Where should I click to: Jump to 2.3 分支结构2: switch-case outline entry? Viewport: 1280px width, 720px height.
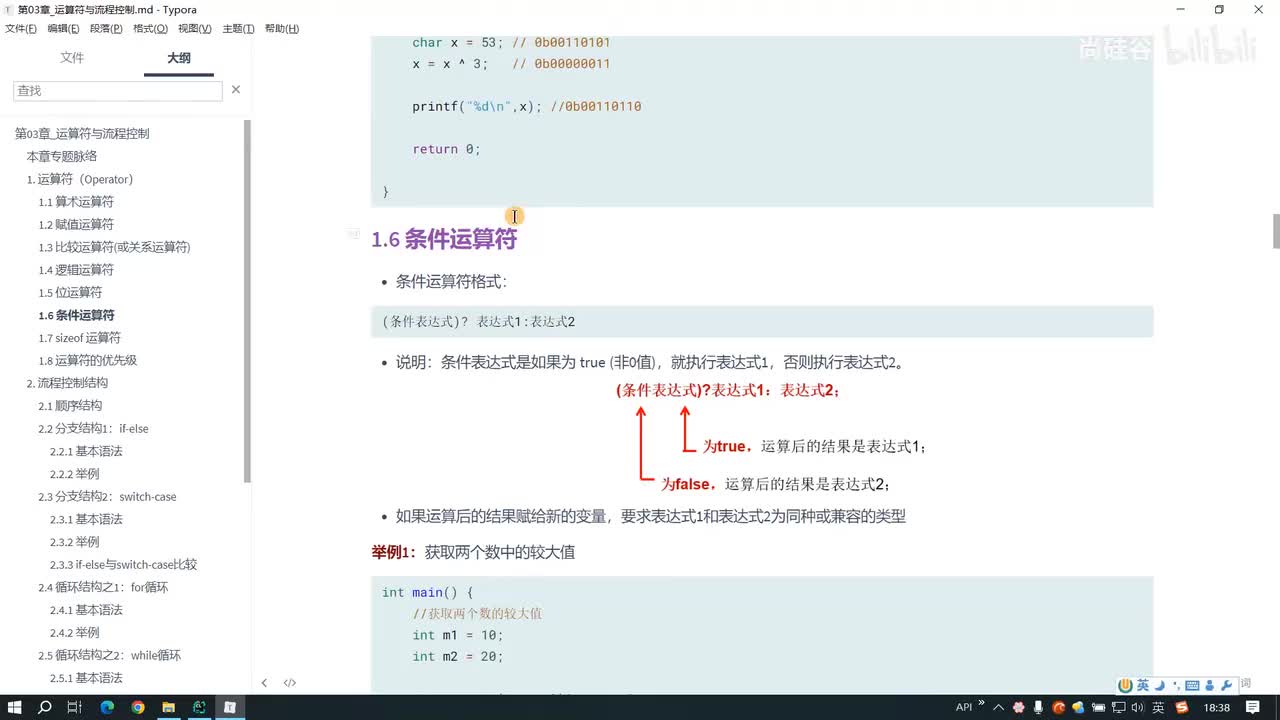[107, 497]
